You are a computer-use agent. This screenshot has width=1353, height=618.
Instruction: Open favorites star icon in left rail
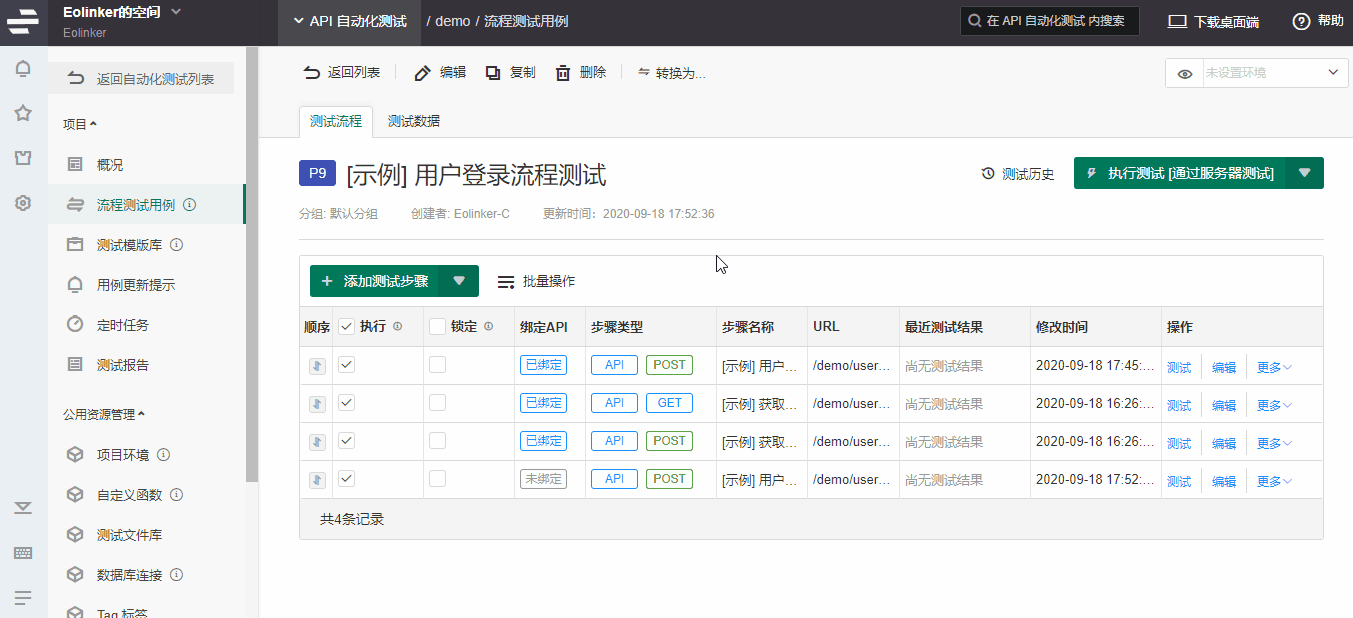[x=23, y=113]
